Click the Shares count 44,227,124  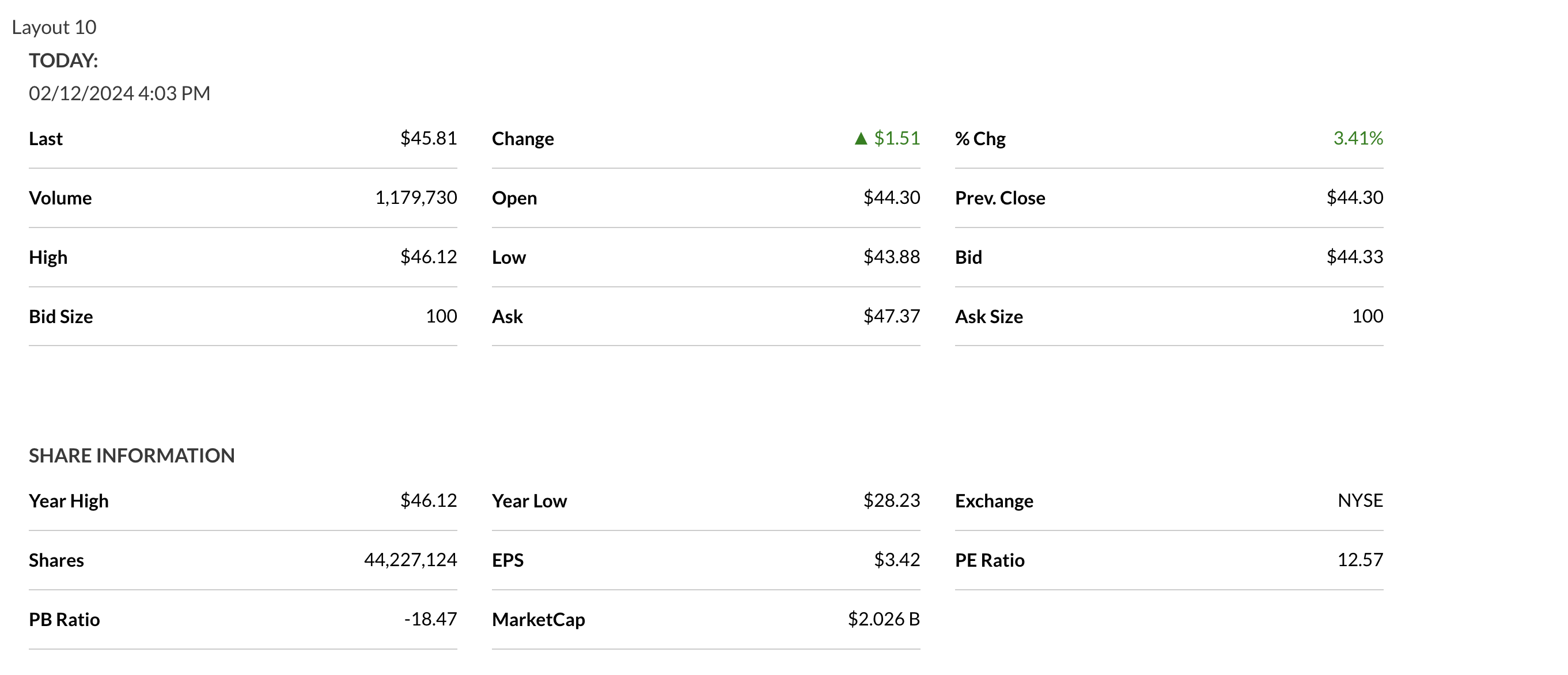410,559
